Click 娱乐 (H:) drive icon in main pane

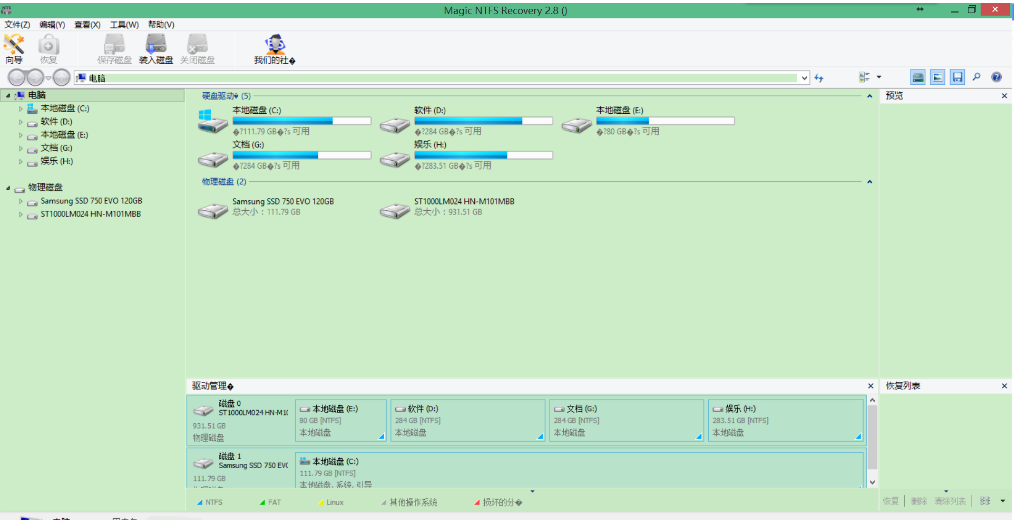click(395, 158)
